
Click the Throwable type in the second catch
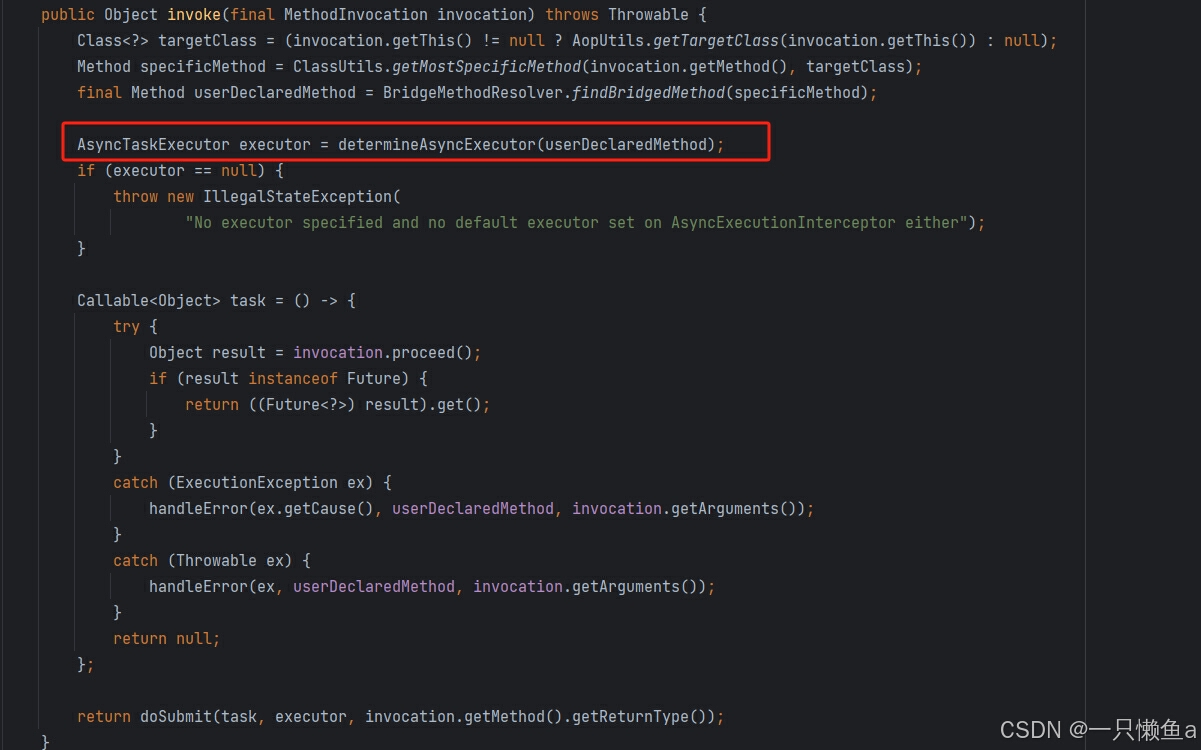(x=217, y=560)
